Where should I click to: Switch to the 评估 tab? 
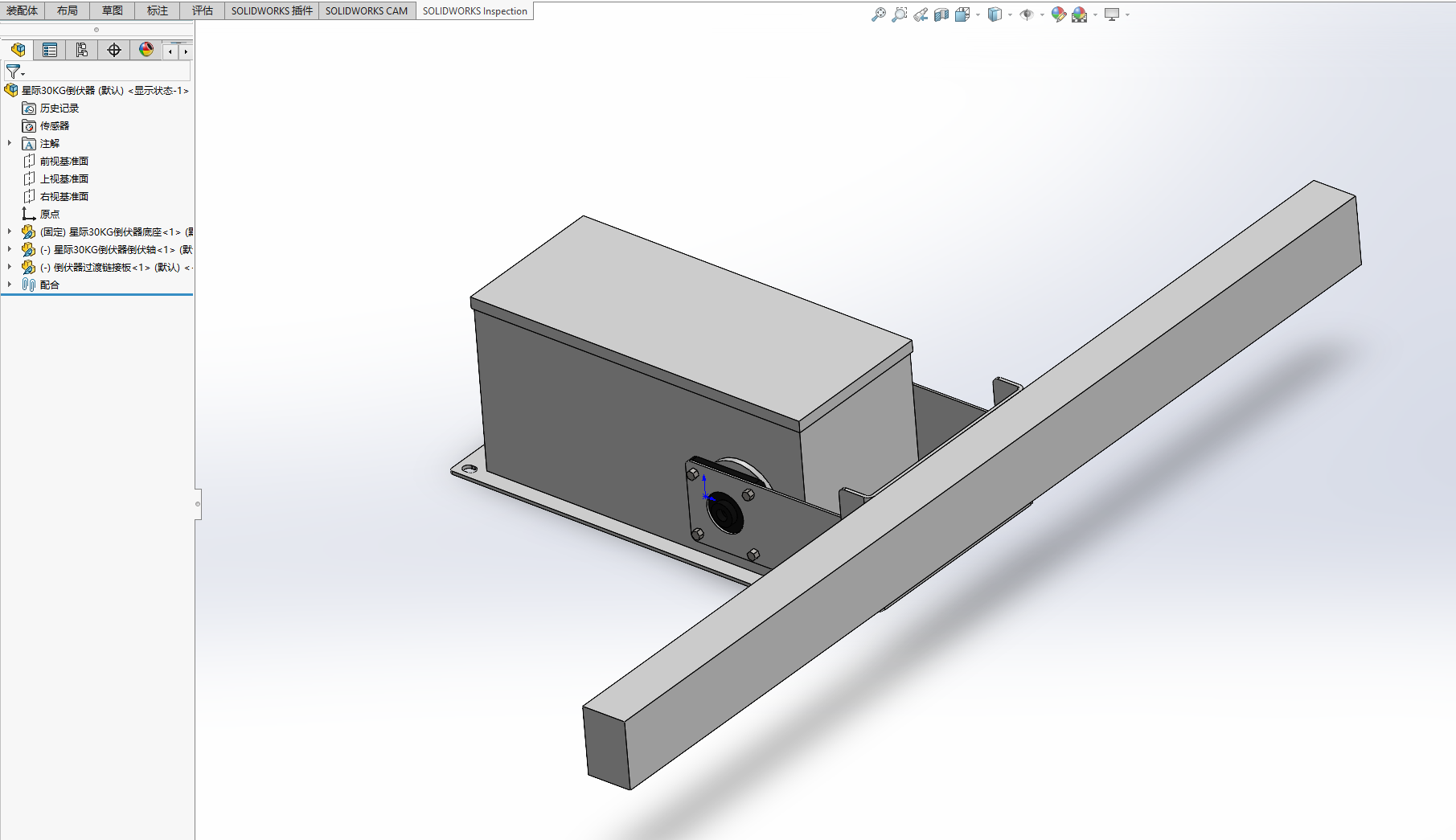click(203, 10)
